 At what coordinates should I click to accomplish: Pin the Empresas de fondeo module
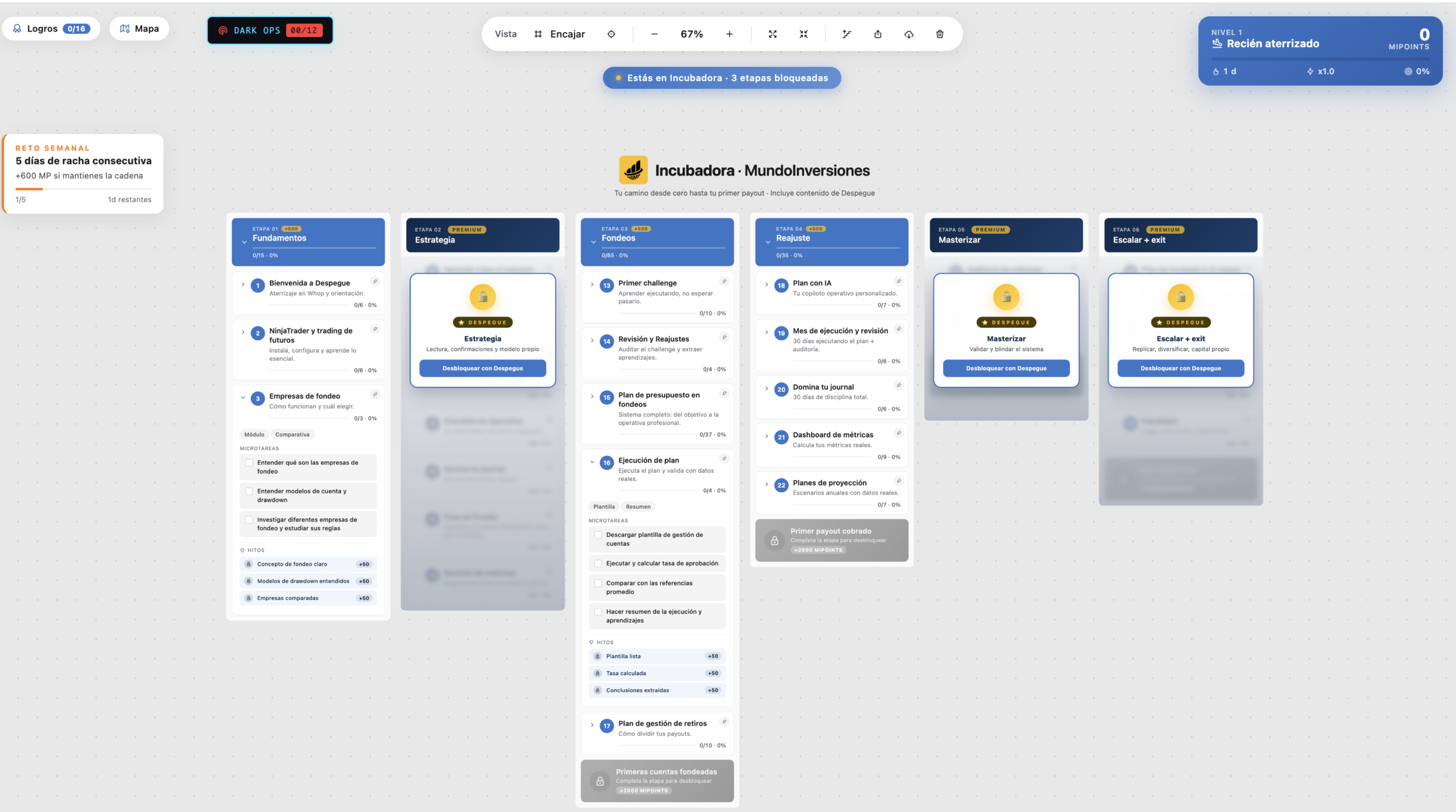[375, 394]
